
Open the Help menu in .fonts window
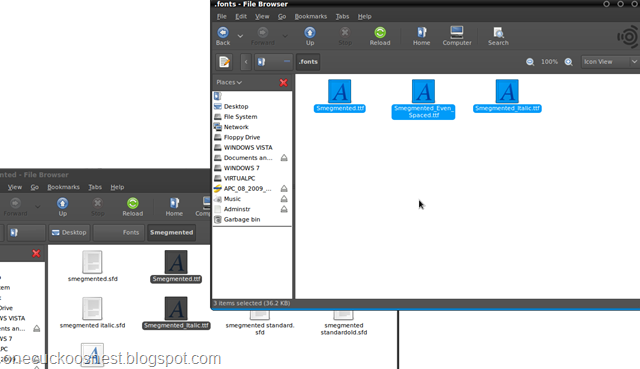pos(364,16)
